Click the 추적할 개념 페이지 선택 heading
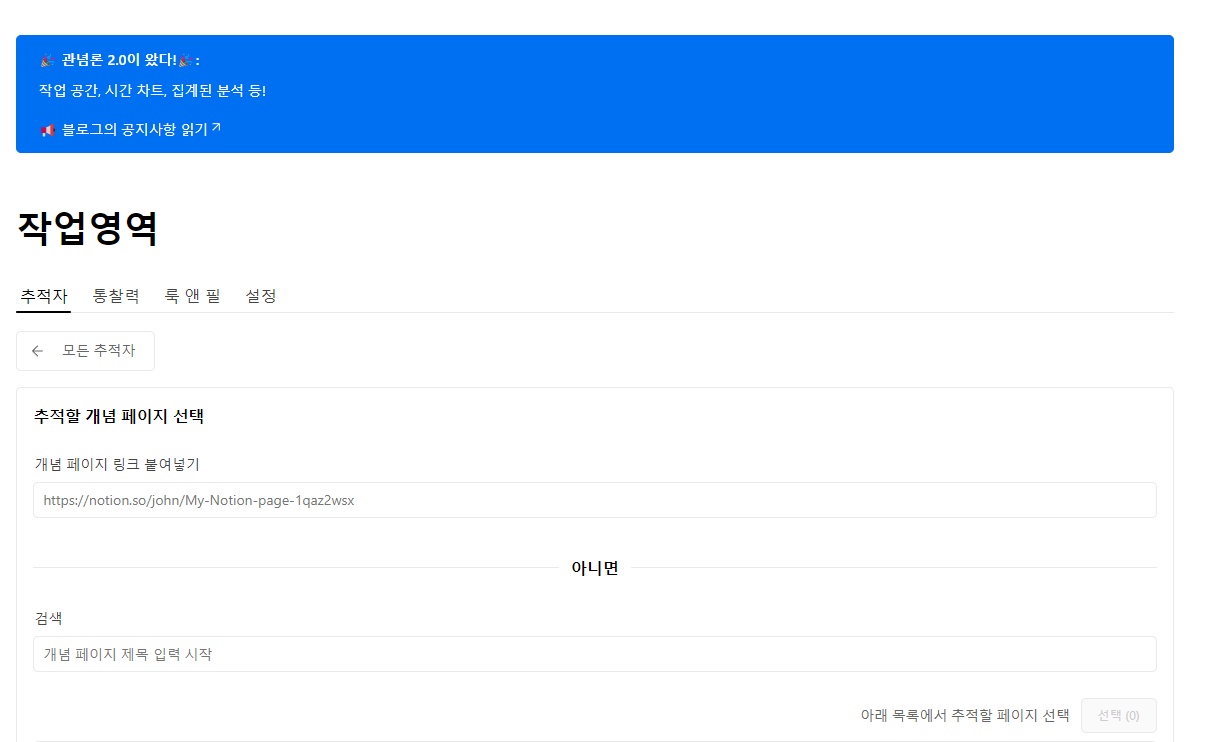The height and width of the screenshot is (742, 1206). click(119, 416)
